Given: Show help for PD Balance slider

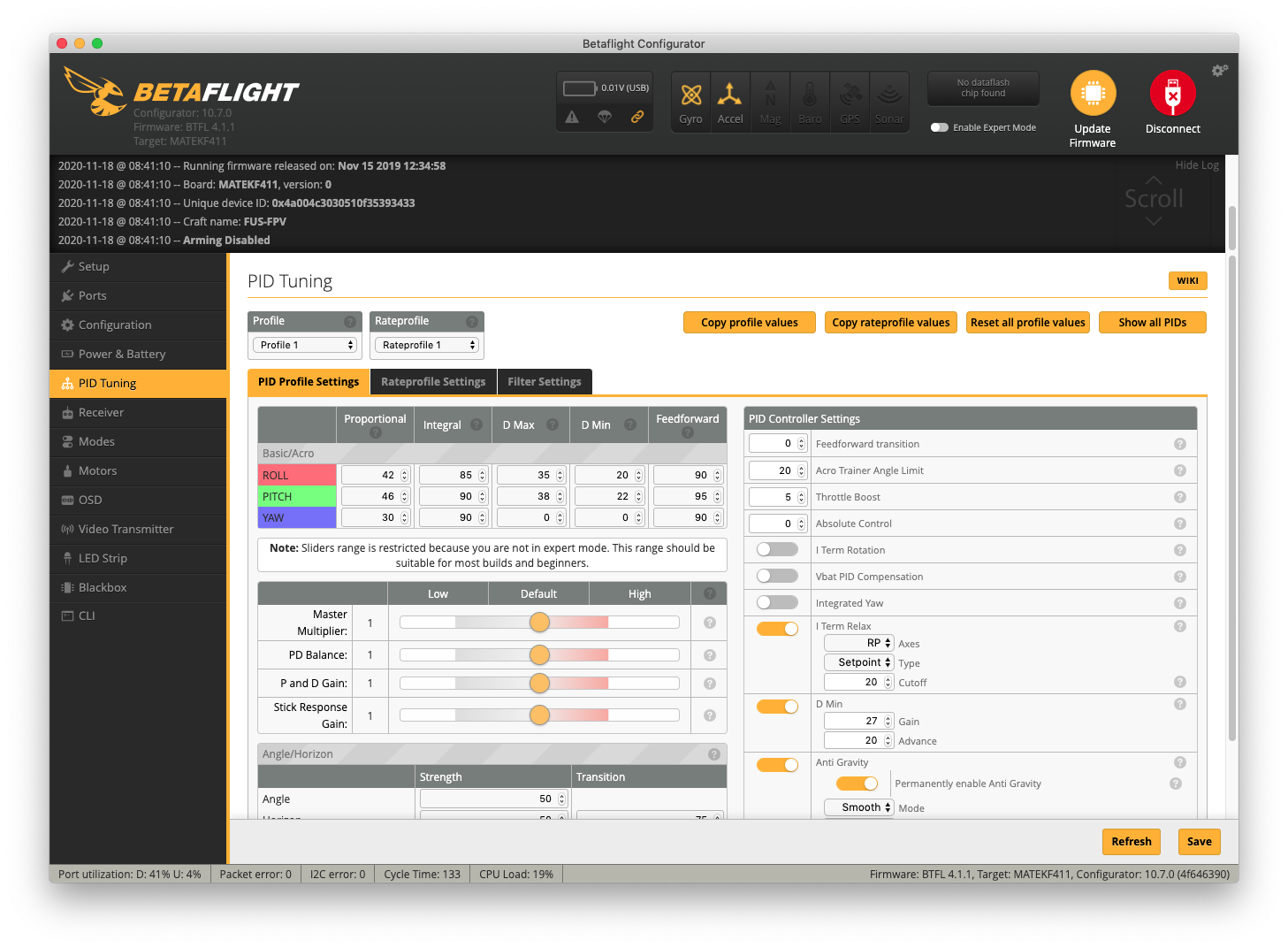Looking at the screenshot, I should point(709,655).
